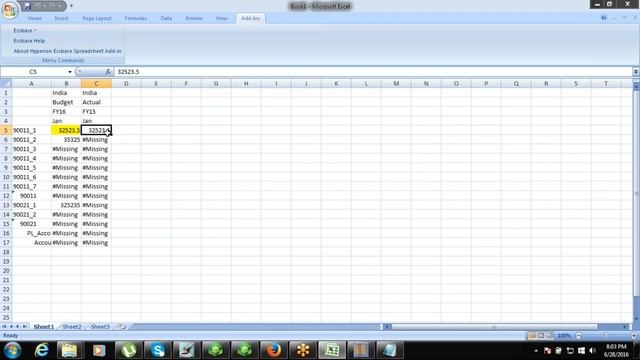Click cell C3 labeled FY15
Viewport: 640px width, 360px height.
click(x=96, y=111)
